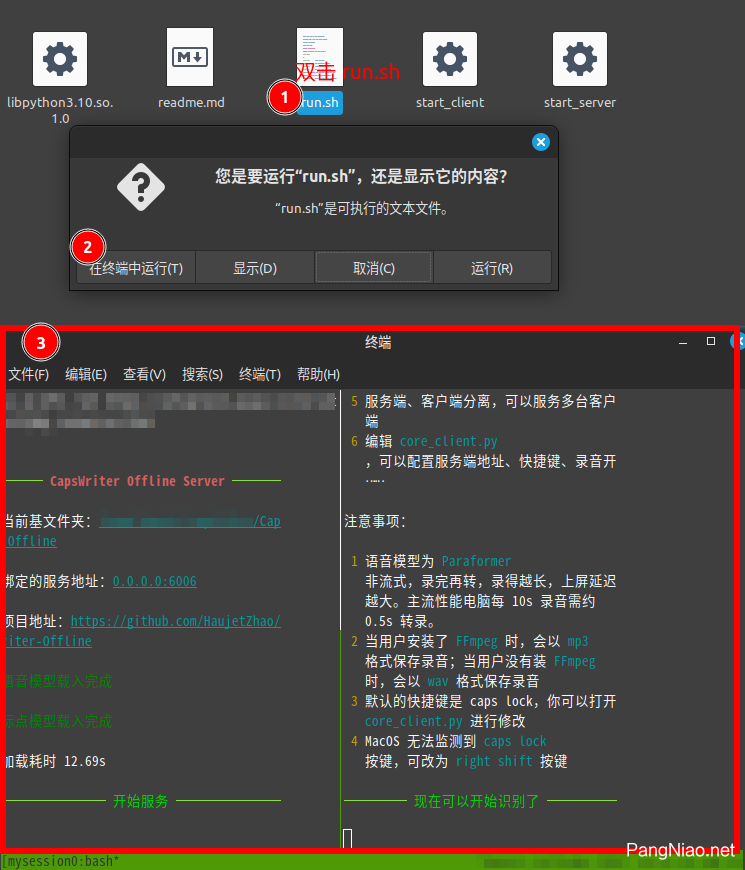Click the base folder path link ending /Cap
This screenshot has height=870, width=745.
tap(190, 521)
